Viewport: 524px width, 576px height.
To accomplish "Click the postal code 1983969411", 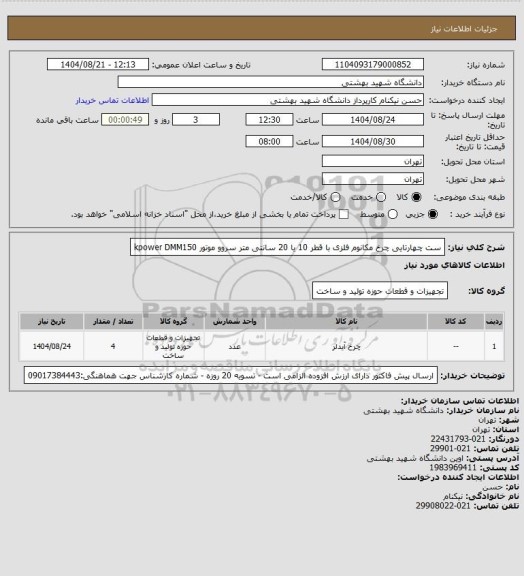I will (453, 468).
